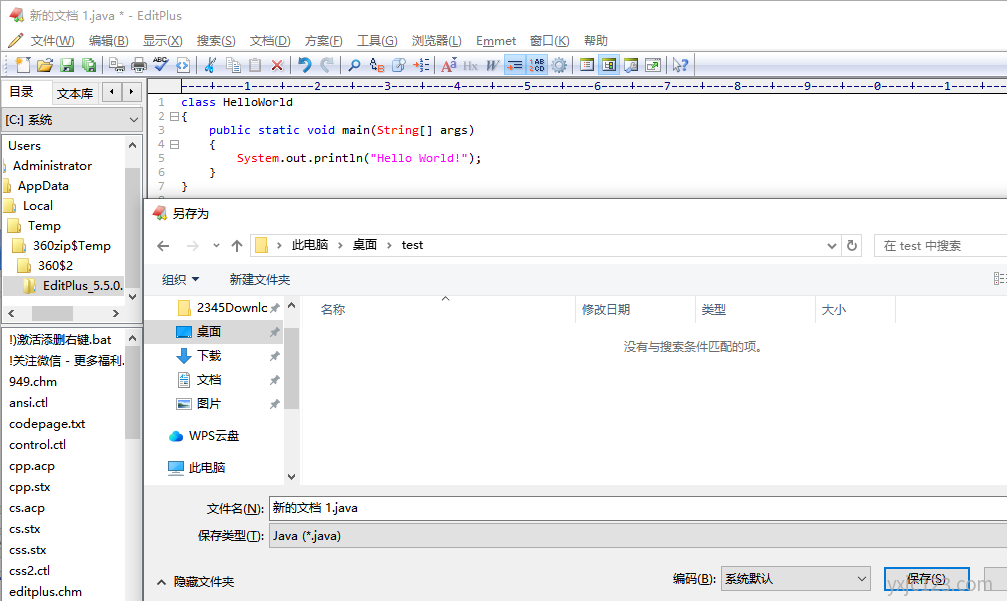This screenshot has height=601, width=1007.
Task: Open the recent locations chevron in dialog
Action: (x=216, y=245)
